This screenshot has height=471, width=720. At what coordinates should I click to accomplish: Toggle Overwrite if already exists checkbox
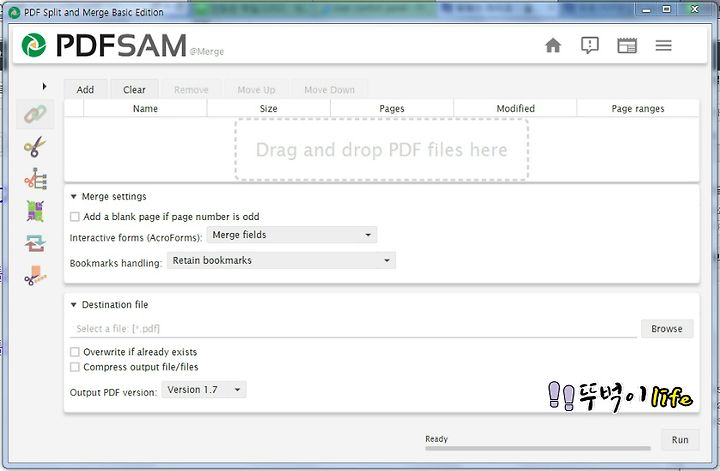[x=74, y=352]
